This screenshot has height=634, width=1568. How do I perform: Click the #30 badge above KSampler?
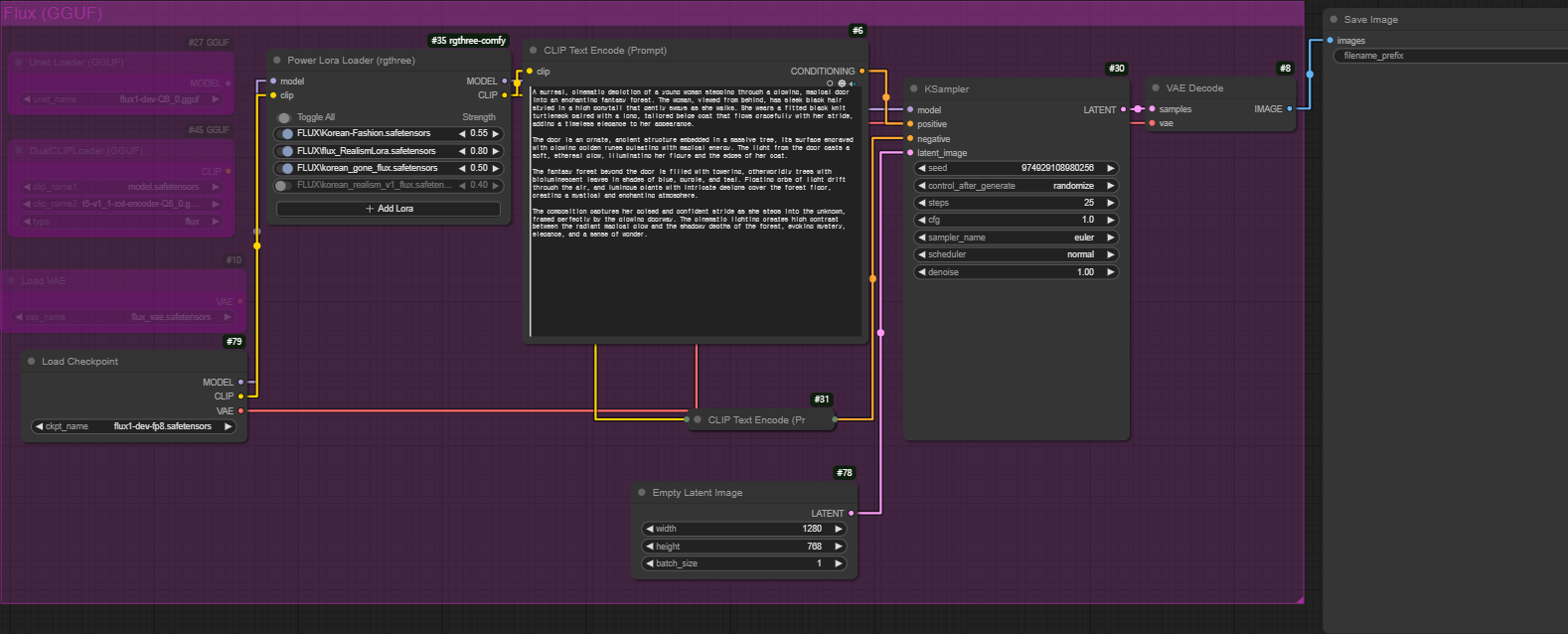(1117, 69)
